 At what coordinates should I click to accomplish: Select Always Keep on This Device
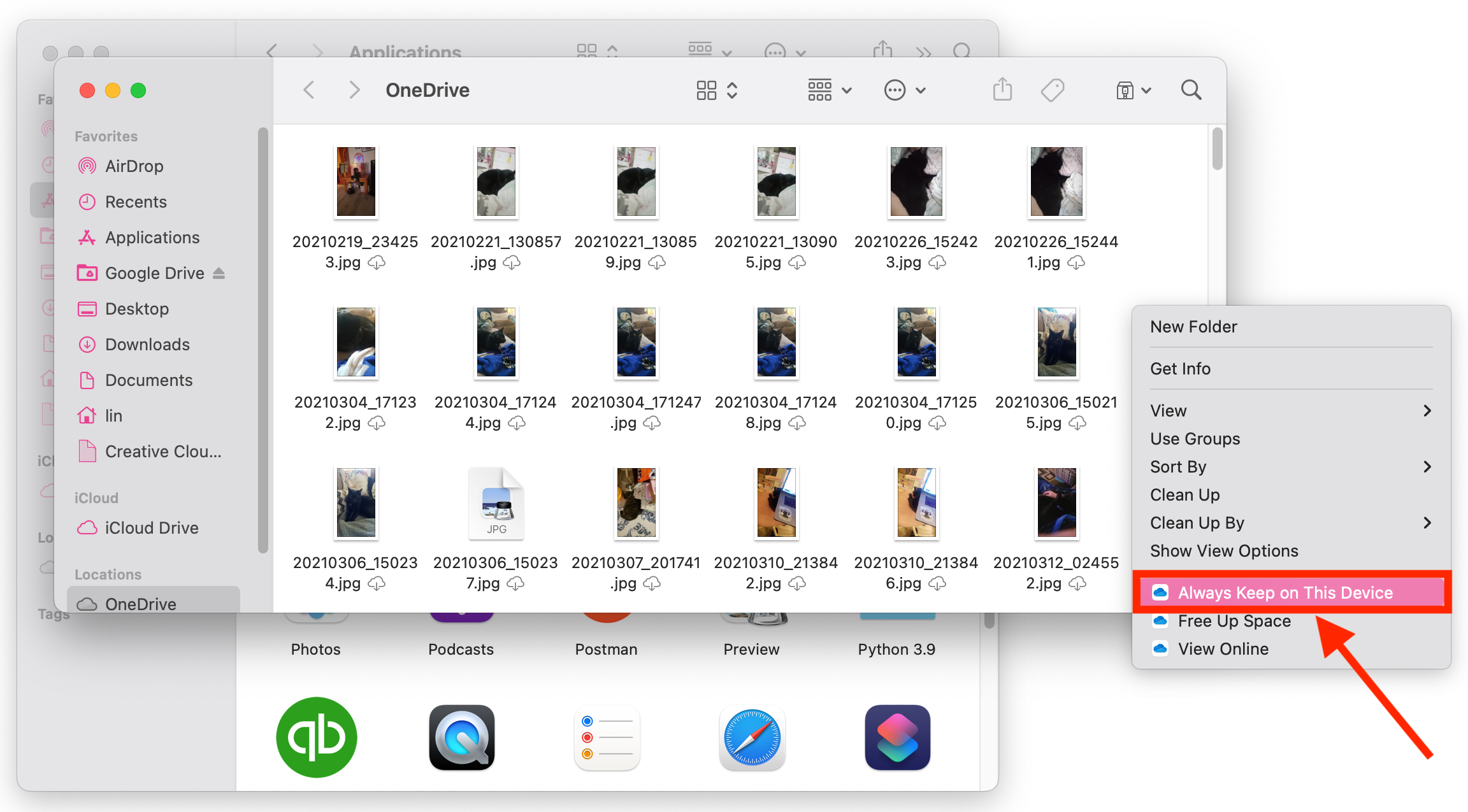pos(1283,593)
